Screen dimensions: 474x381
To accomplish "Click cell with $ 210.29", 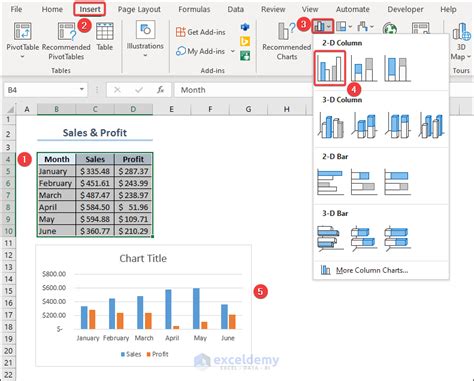I will (133, 231).
